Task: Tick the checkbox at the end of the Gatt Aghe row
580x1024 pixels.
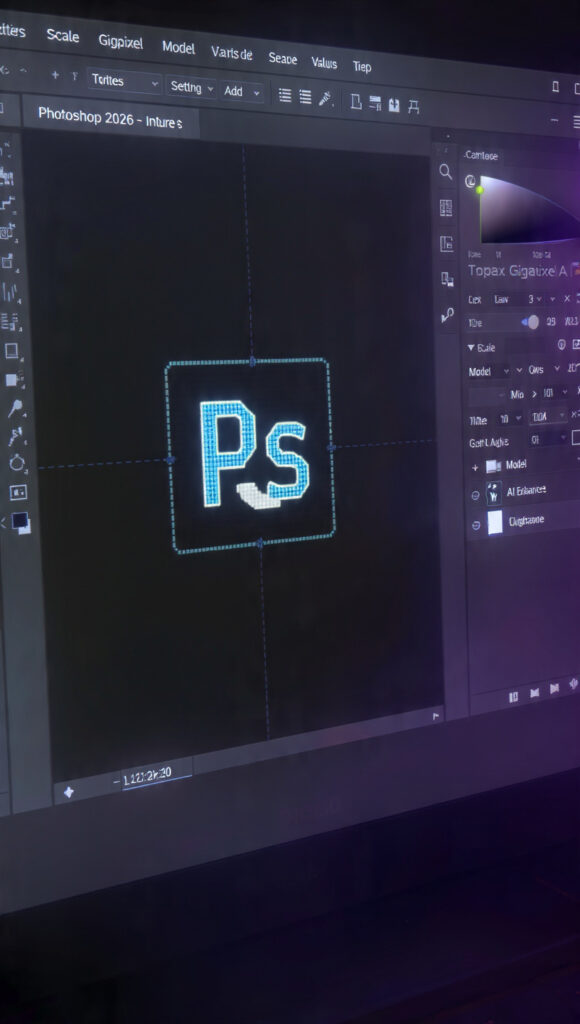Action: pos(576,437)
